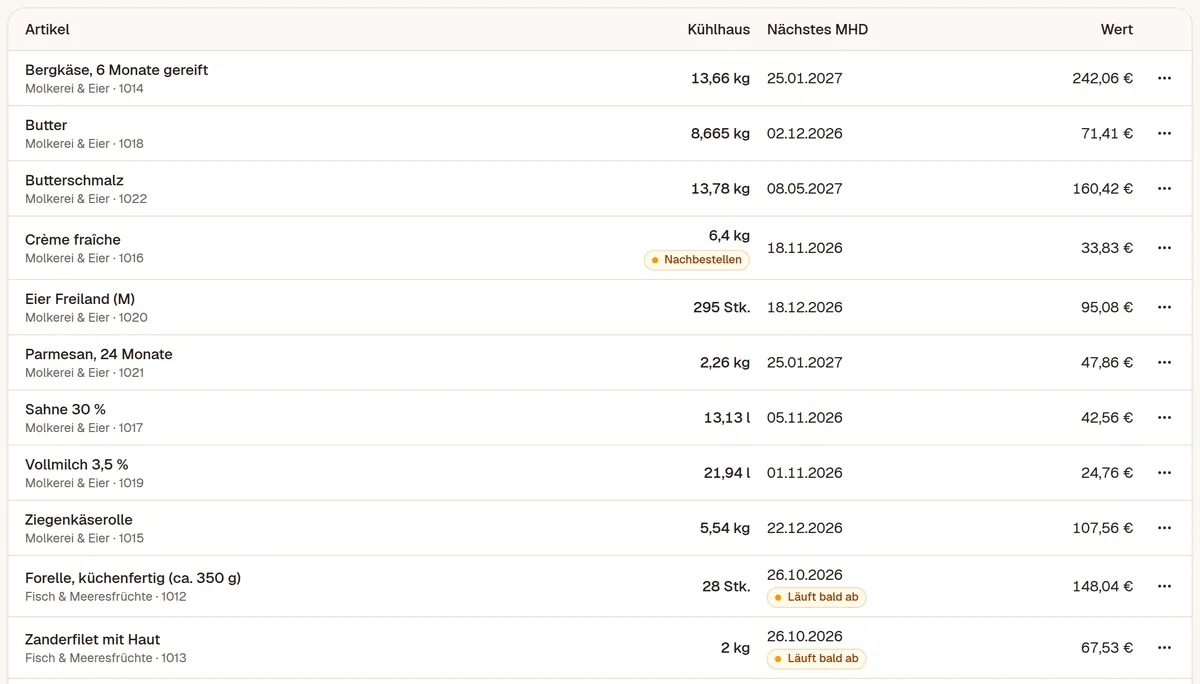Show more actions for Crème fraîche

point(1164,248)
